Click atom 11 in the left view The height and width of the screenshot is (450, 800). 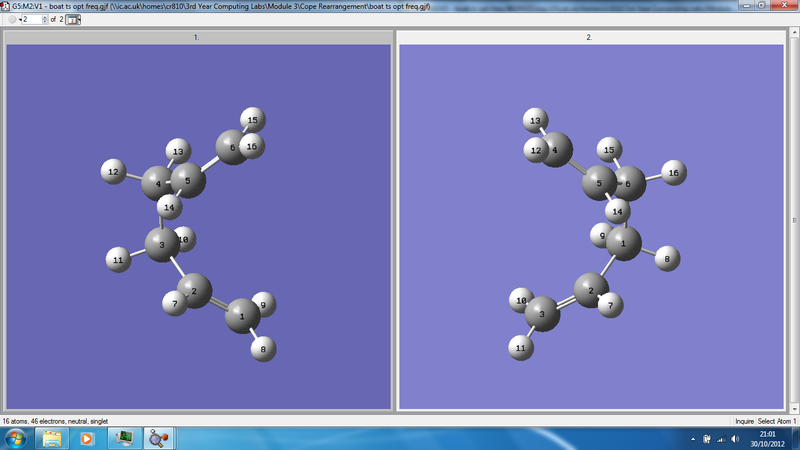[x=118, y=259]
